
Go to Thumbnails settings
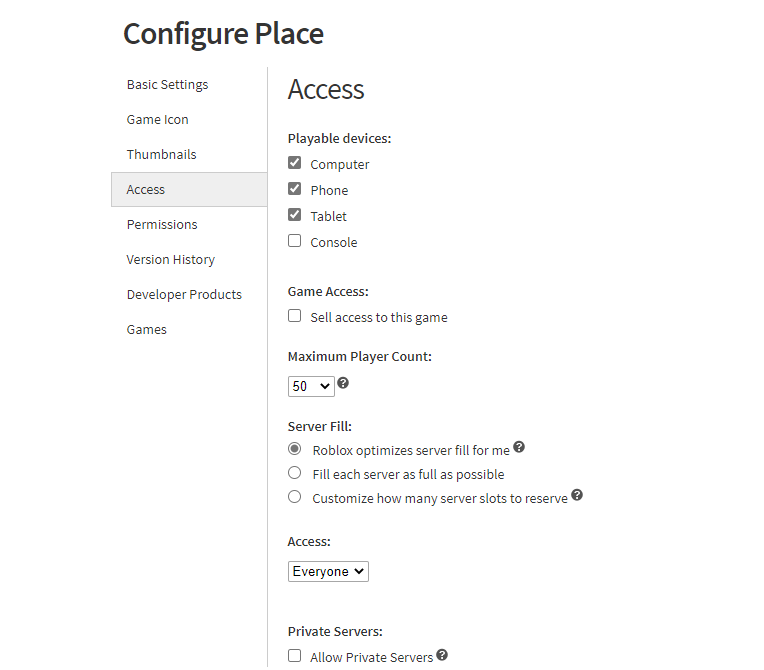coord(161,154)
